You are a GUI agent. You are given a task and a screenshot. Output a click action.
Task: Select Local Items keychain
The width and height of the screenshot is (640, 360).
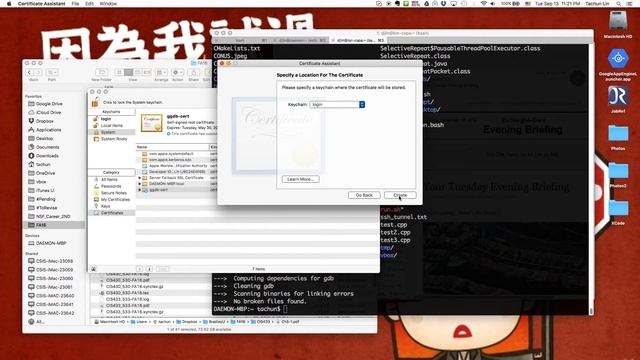[x=111, y=125]
